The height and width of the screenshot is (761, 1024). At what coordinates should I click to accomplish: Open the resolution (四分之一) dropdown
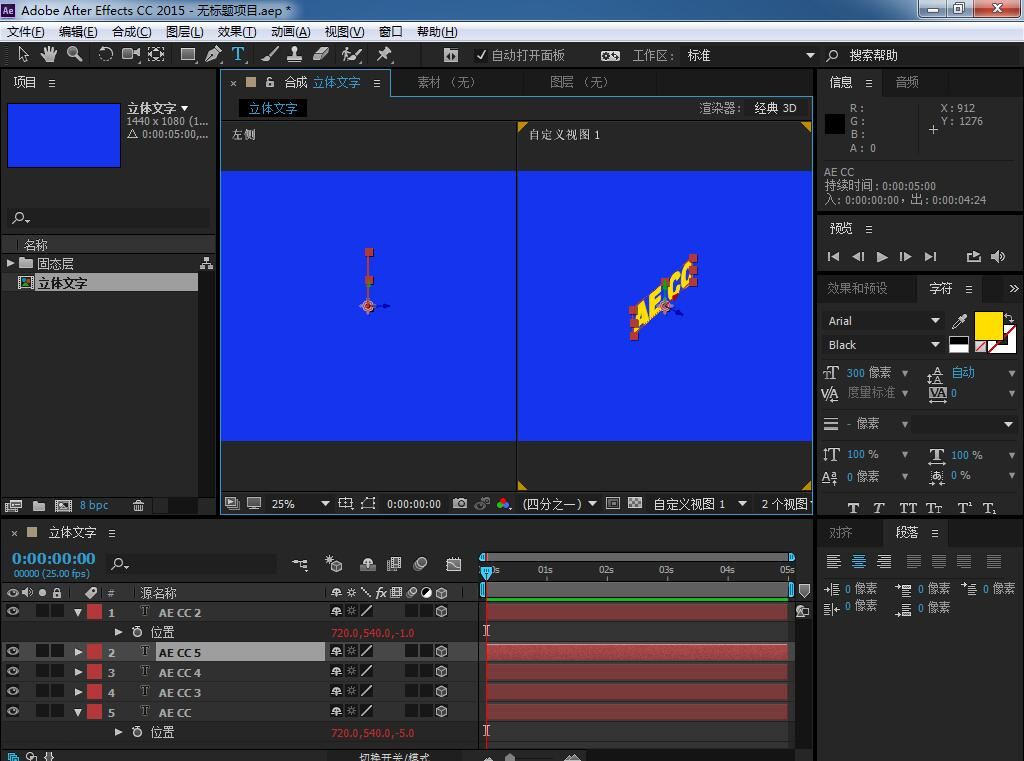click(x=559, y=504)
